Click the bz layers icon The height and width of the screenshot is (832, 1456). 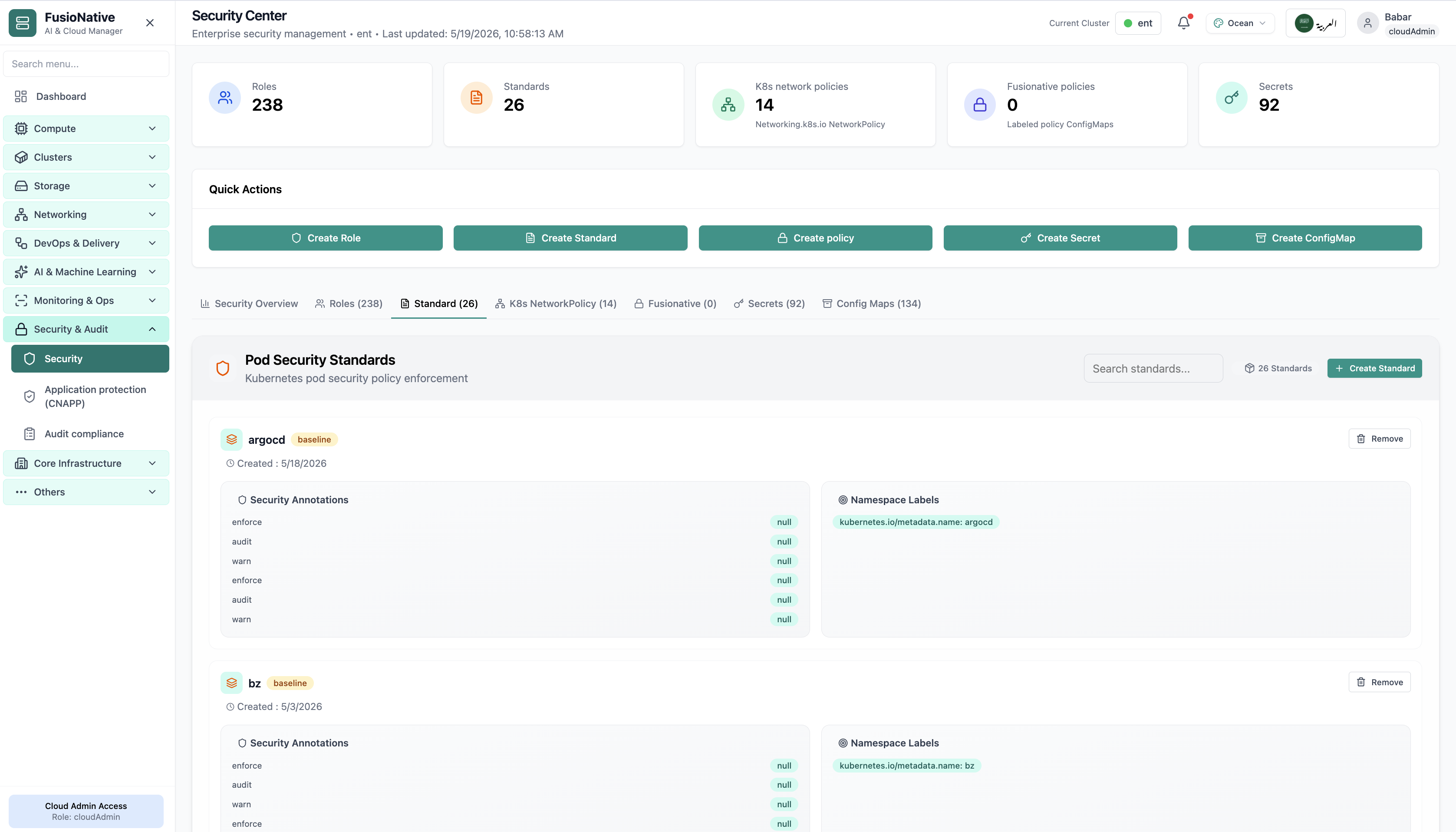[231, 683]
